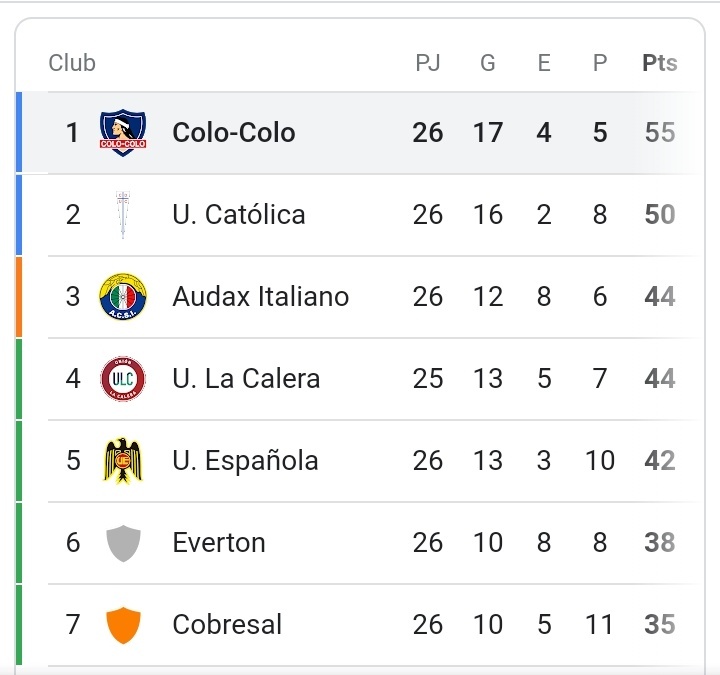720x675 pixels.
Task: Open the Everton team name link
Action: tap(218, 543)
